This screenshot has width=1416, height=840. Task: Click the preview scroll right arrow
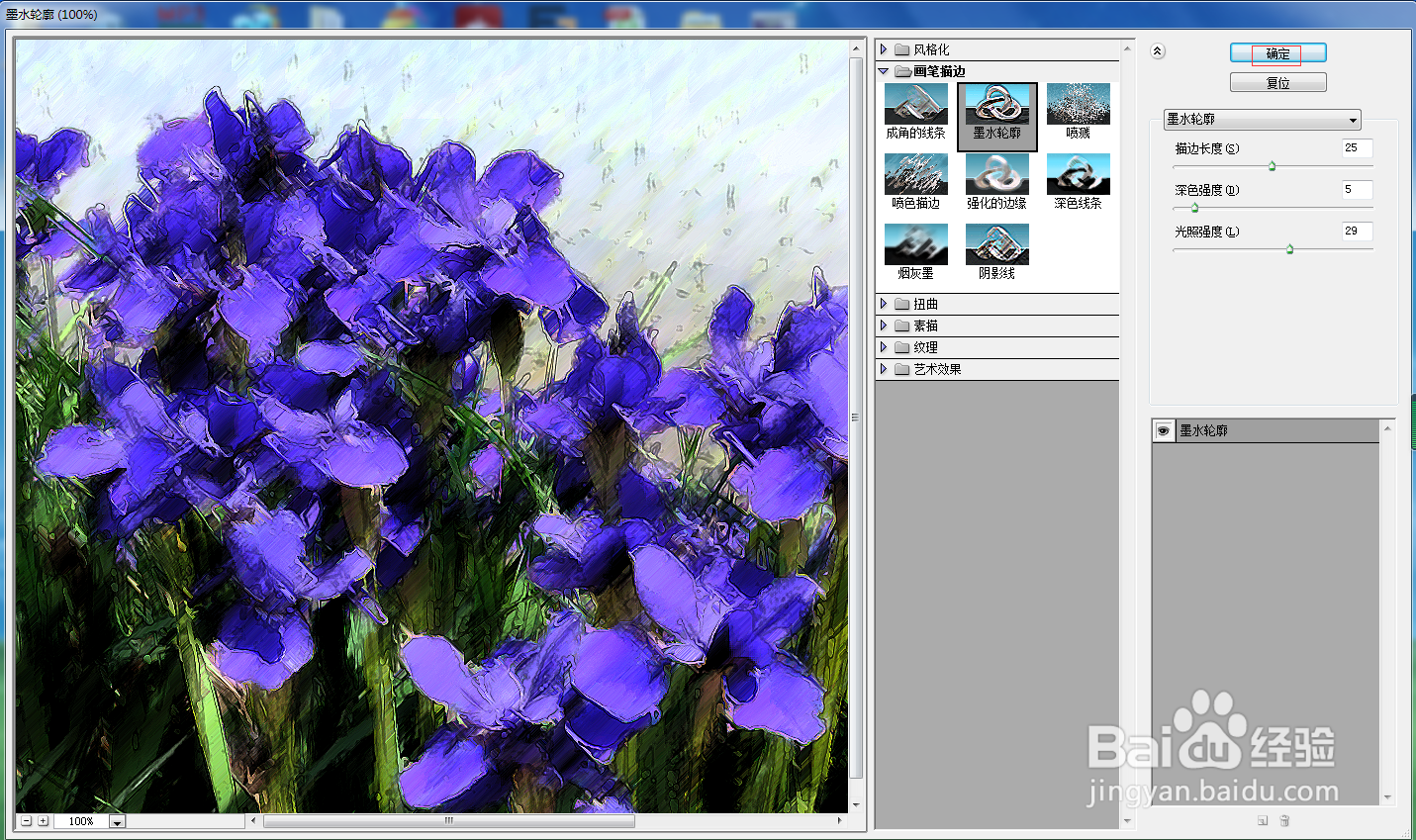click(840, 821)
